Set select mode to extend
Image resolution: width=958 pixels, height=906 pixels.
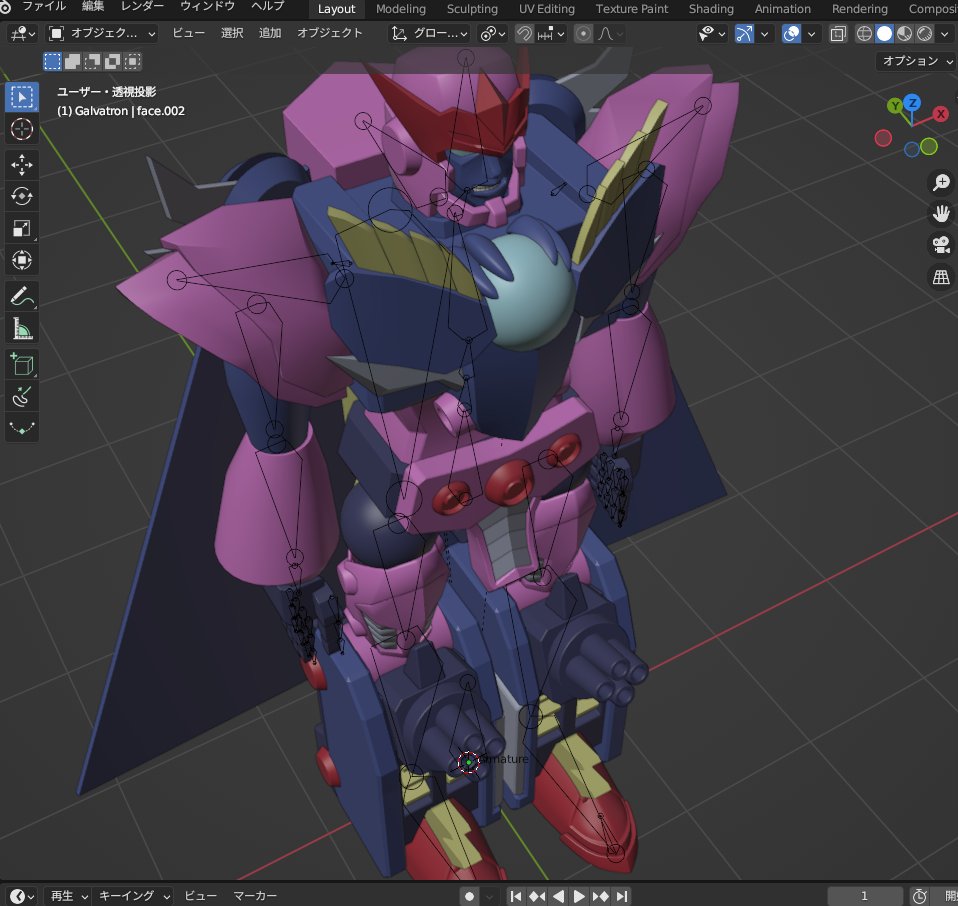coord(73,61)
